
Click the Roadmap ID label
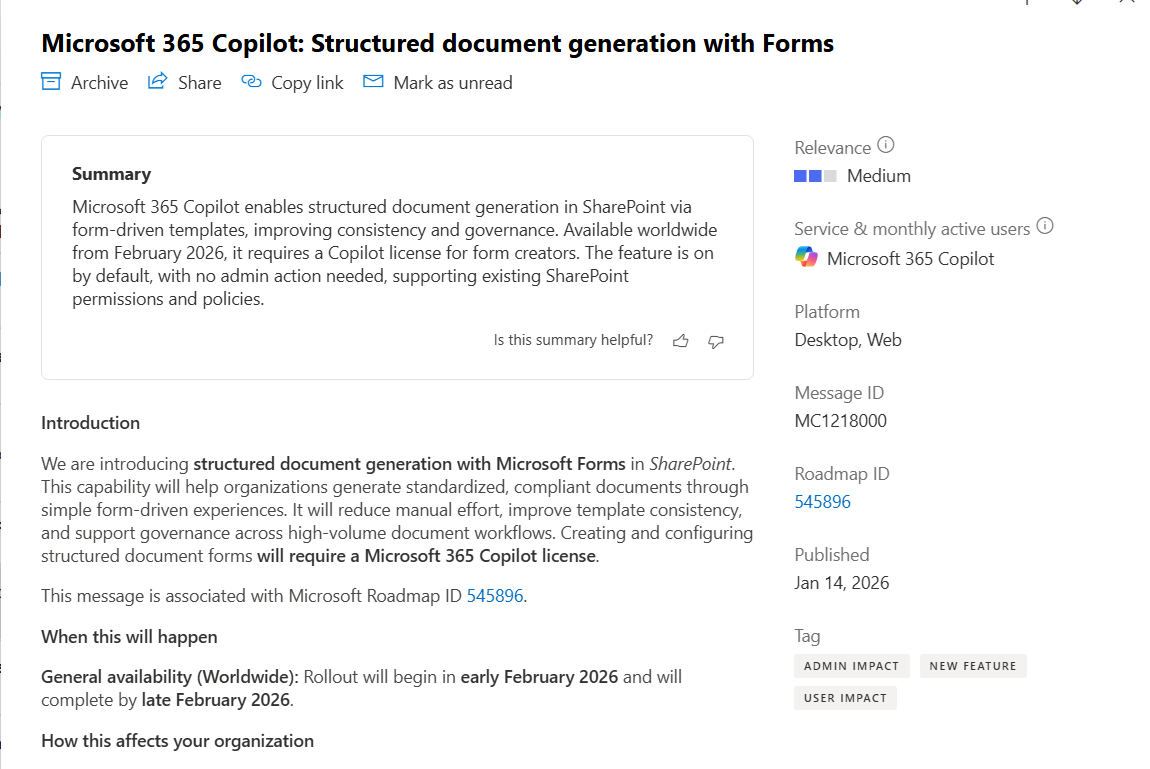(842, 474)
